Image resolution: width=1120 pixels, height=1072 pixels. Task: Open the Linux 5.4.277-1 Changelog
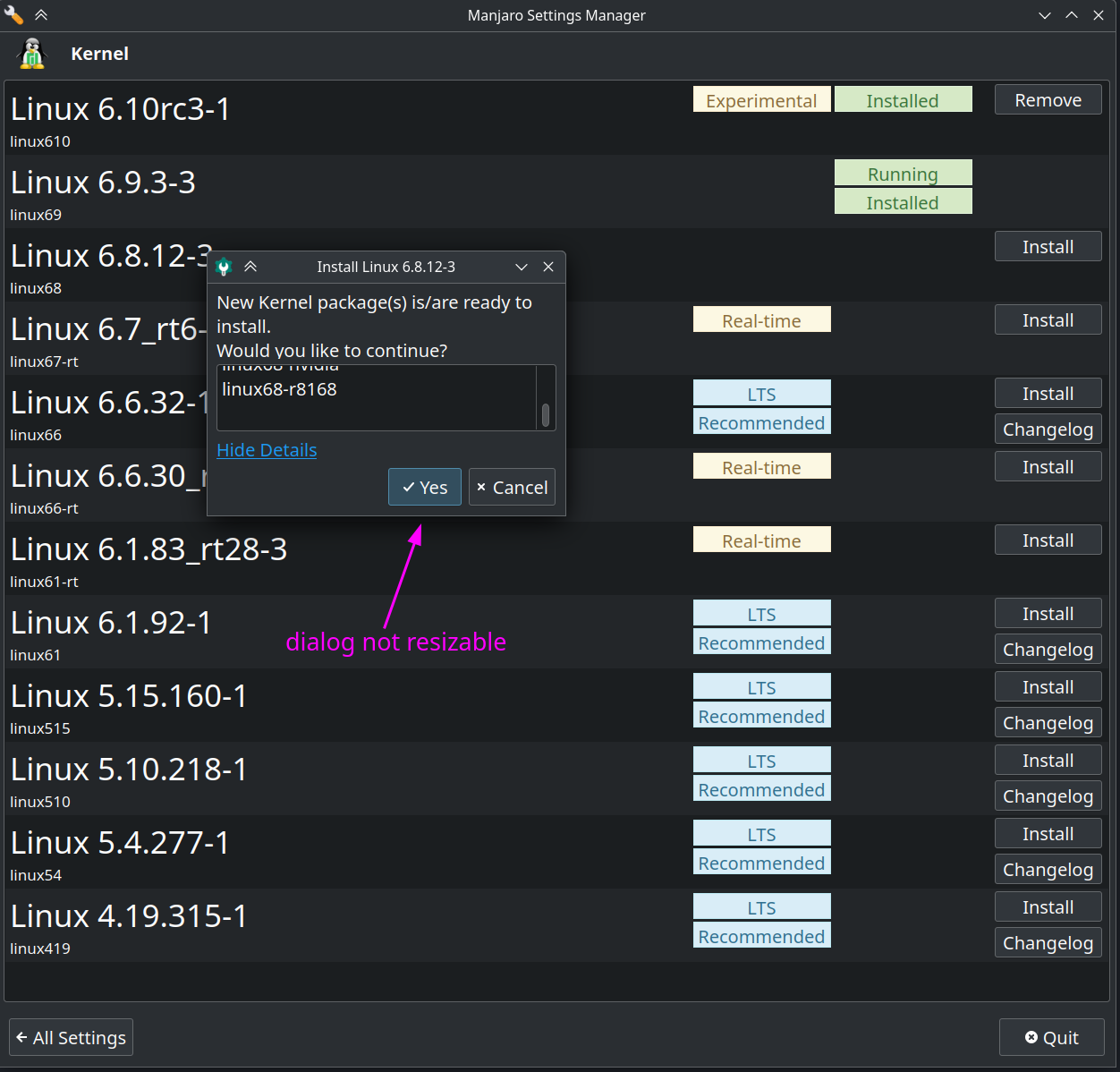tap(1048, 870)
